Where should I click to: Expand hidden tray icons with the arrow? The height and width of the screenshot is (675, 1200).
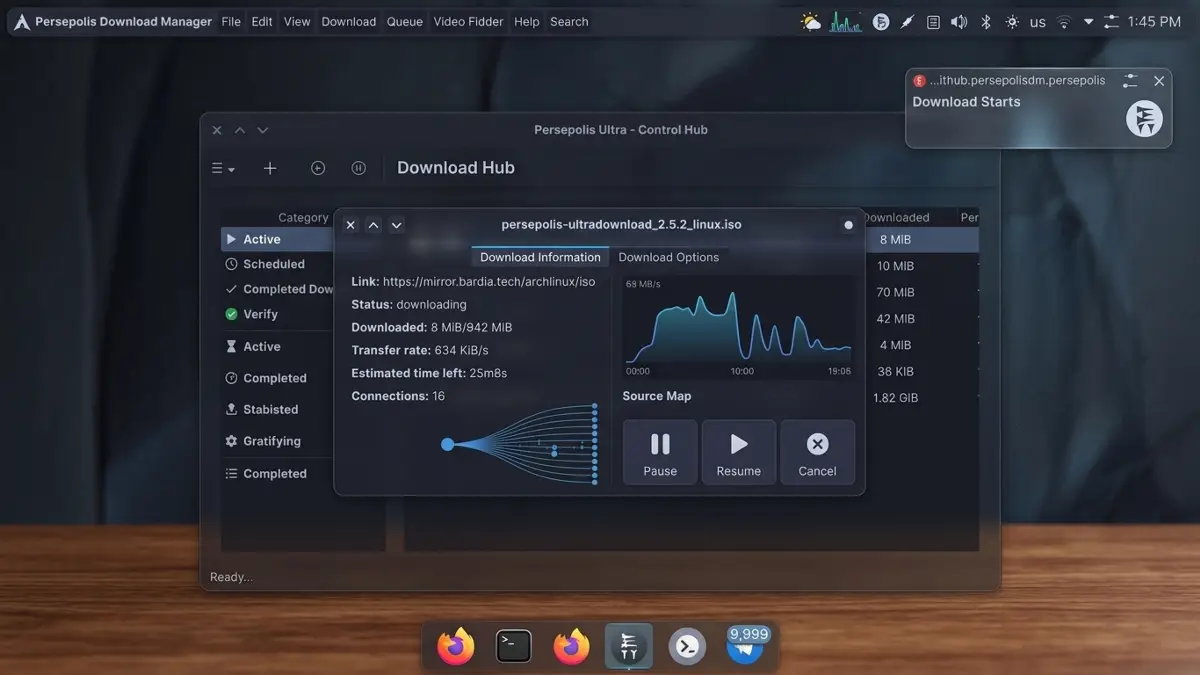1089,21
